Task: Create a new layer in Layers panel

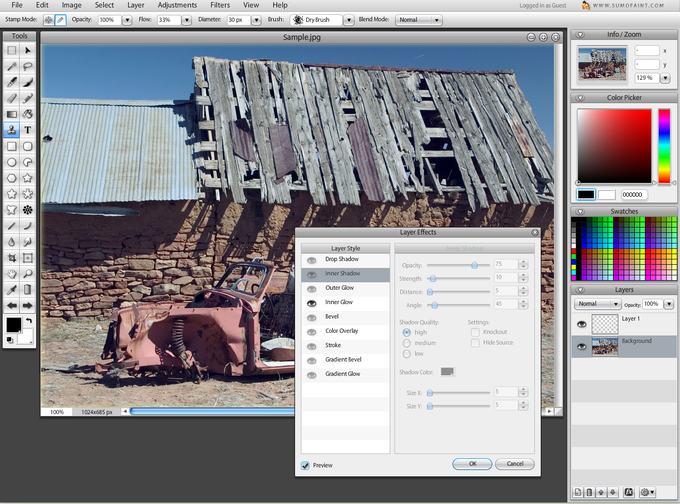Action: [577, 492]
